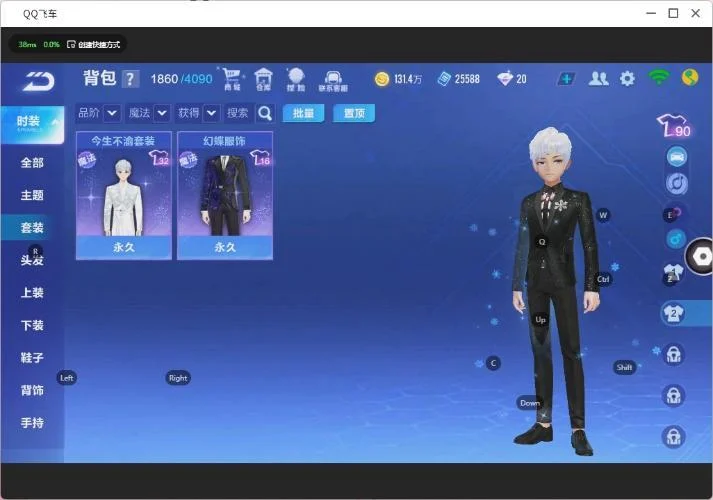Open the 仓库 warehouse icon
The width and height of the screenshot is (713, 500).
click(264, 79)
